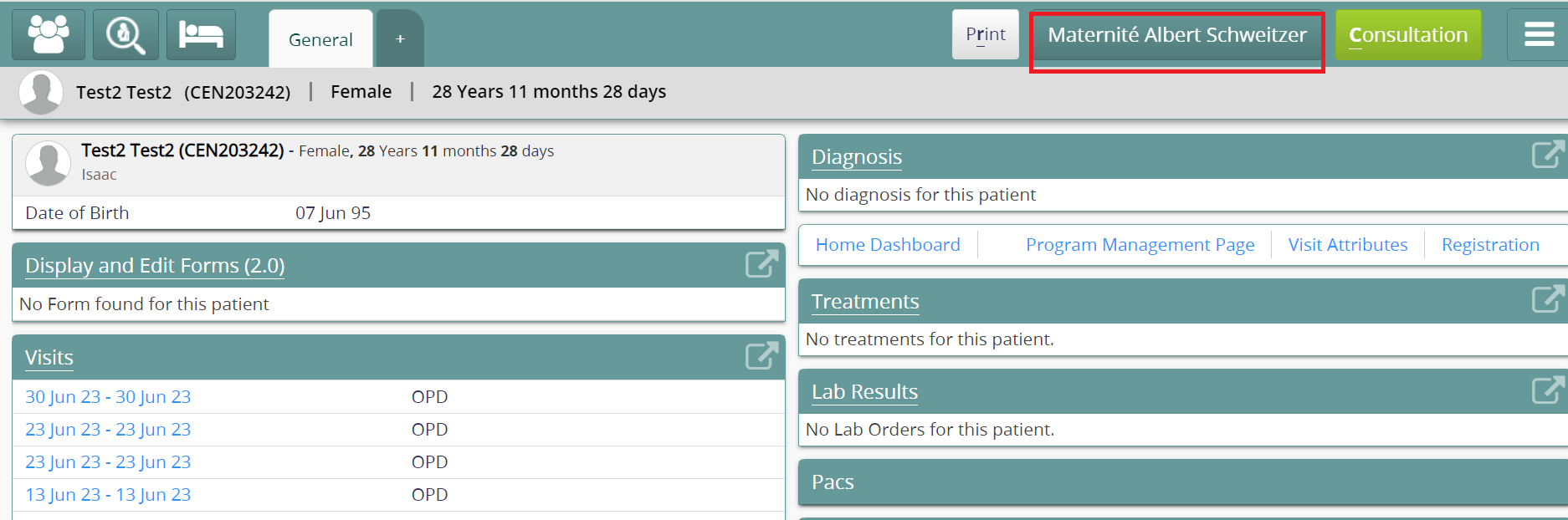Open the Home Dashboard link

[888, 245]
